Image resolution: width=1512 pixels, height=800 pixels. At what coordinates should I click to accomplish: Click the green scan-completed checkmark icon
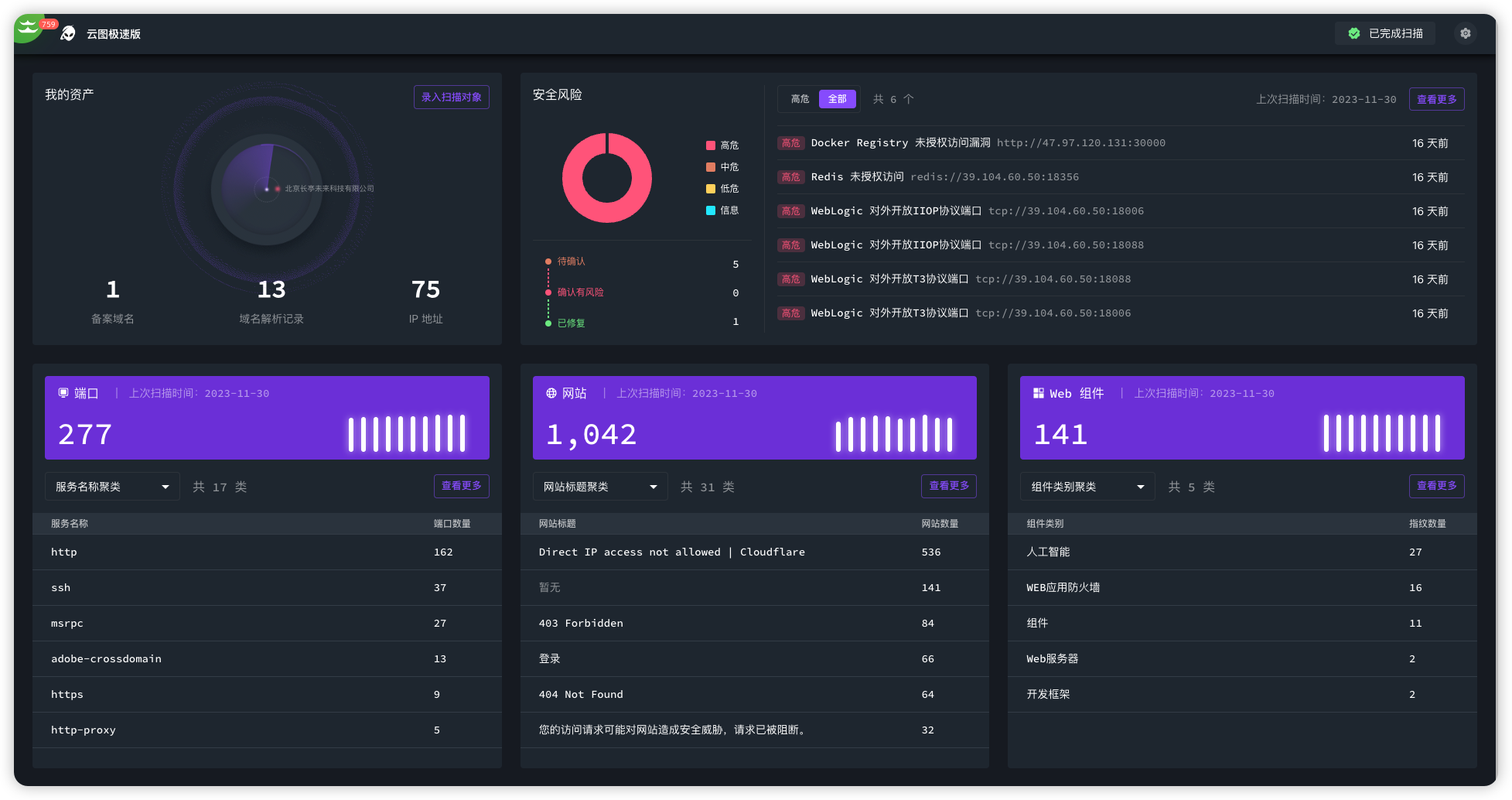click(x=1354, y=33)
